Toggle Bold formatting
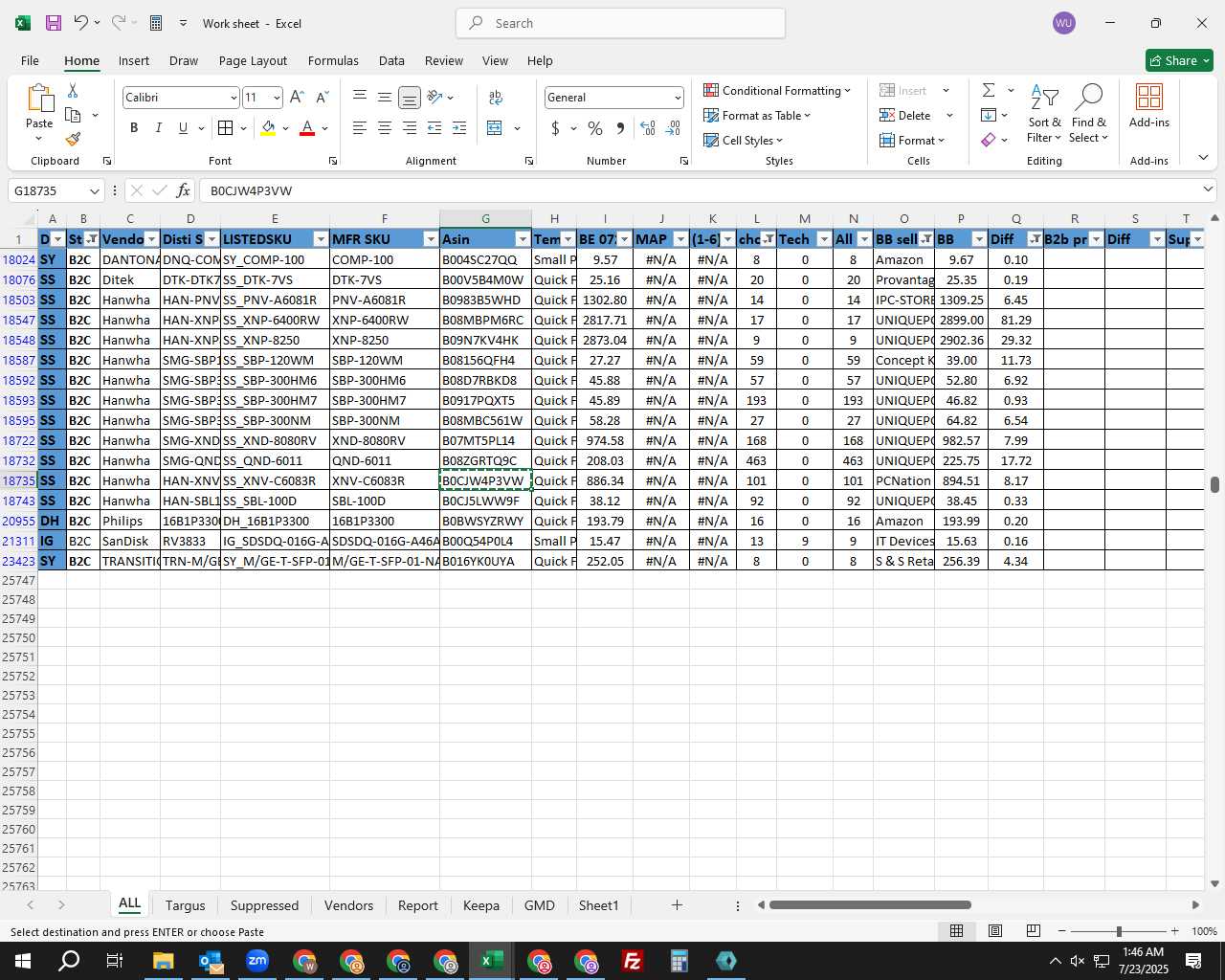The width and height of the screenshot is (1225, 980). 134,128
